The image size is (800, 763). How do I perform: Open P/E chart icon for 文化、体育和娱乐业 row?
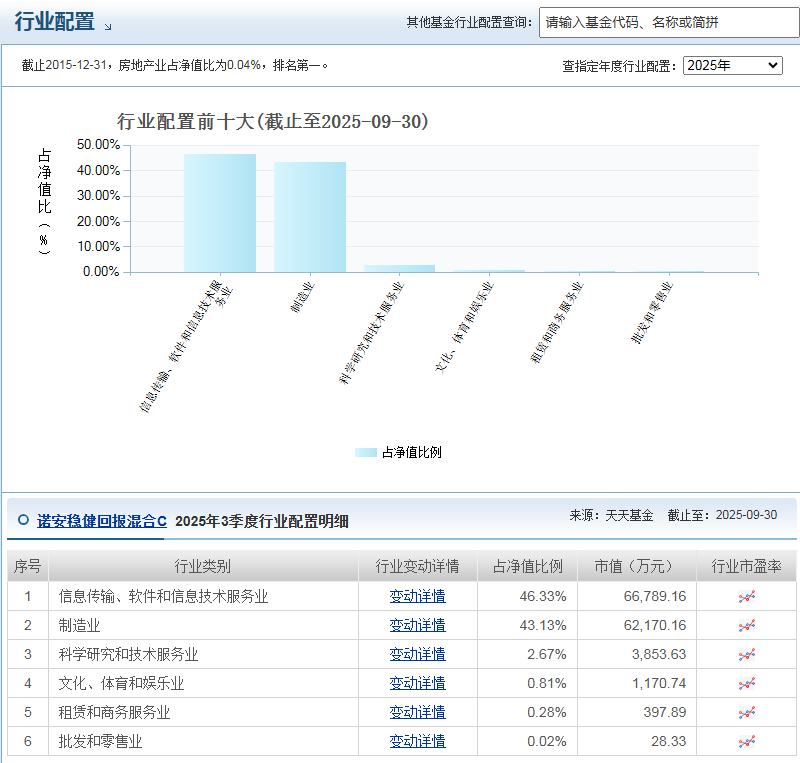click(x=746, y=683)
